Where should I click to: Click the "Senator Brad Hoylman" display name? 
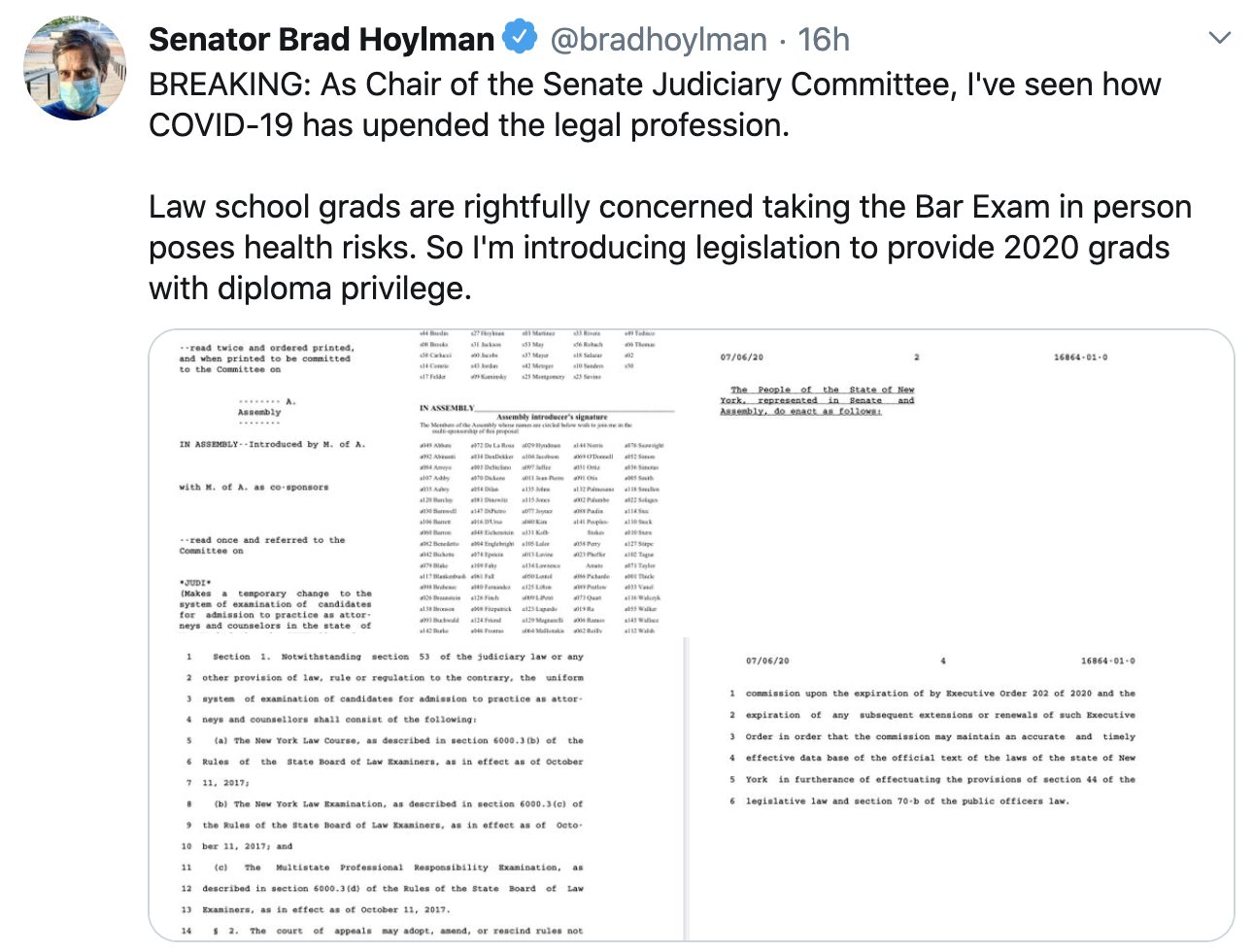[322, 40]
